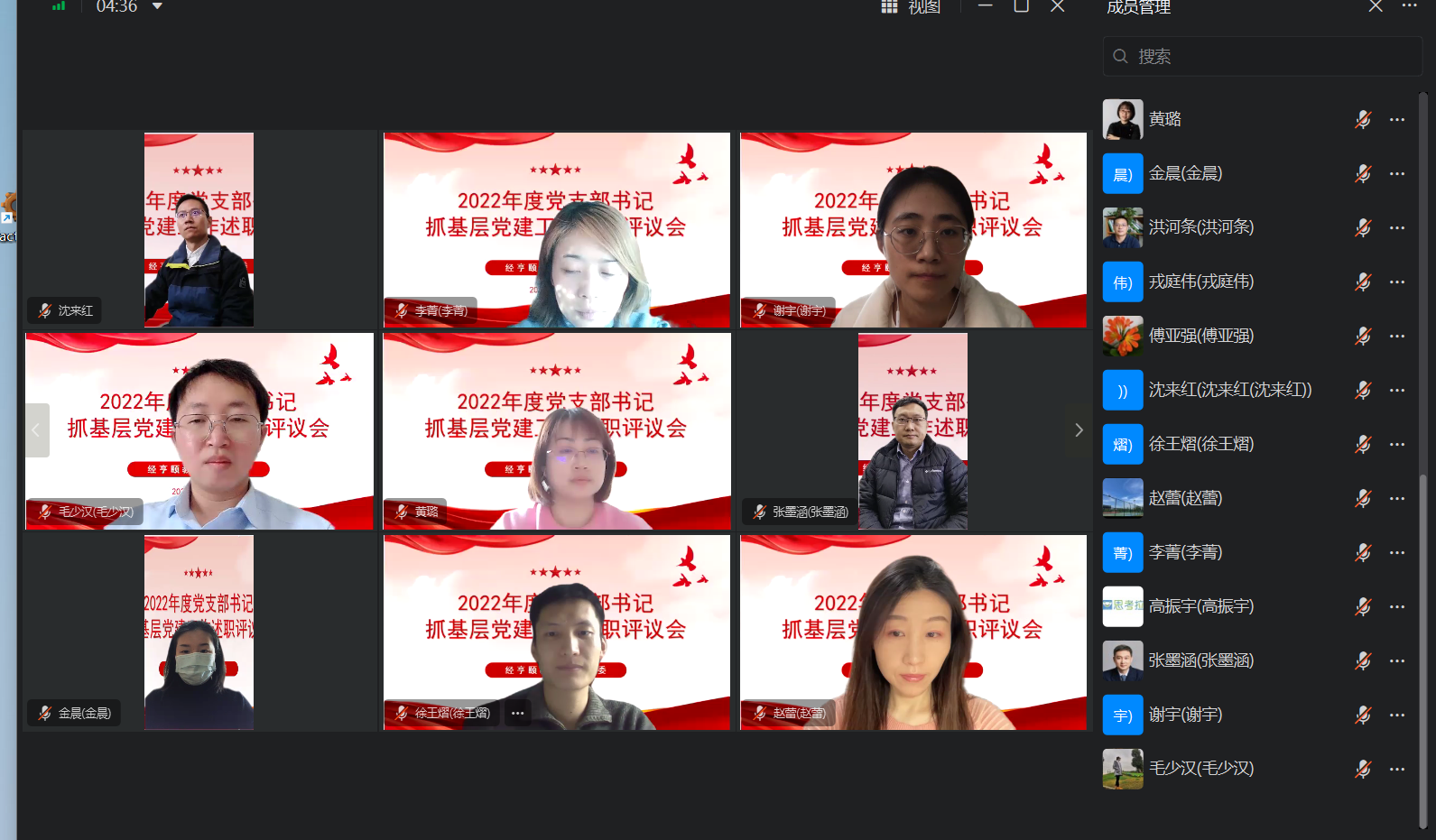
Task: Open member management panel more options
Action: (1409, 6)
